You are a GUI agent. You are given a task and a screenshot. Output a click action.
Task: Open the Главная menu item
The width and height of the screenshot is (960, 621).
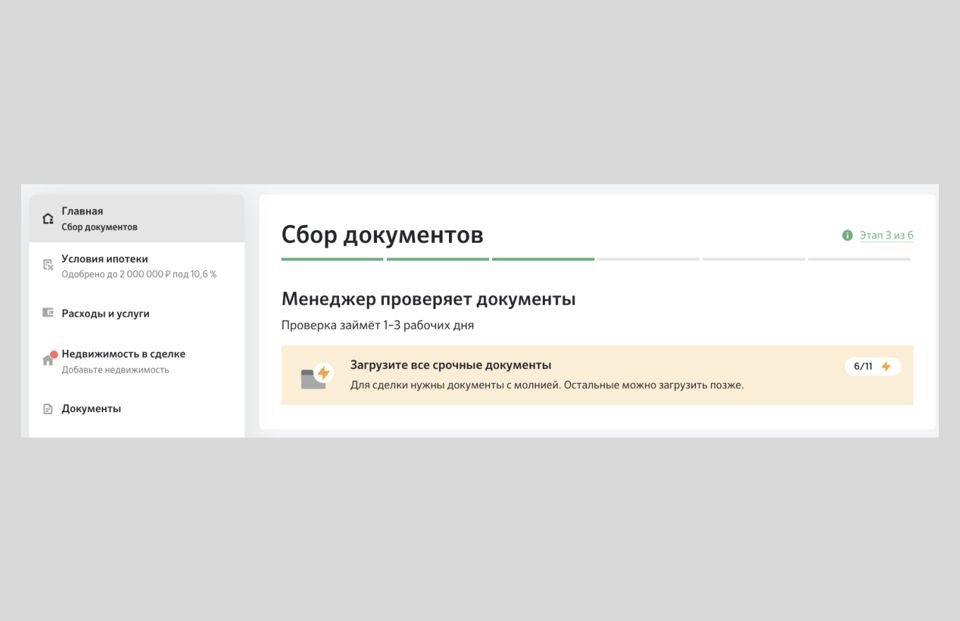(x=137, y=219)
